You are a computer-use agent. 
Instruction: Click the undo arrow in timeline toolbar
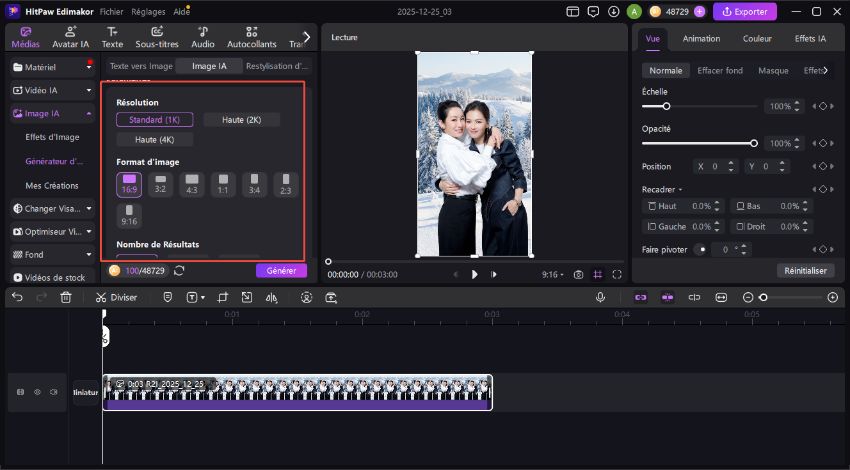17,297
